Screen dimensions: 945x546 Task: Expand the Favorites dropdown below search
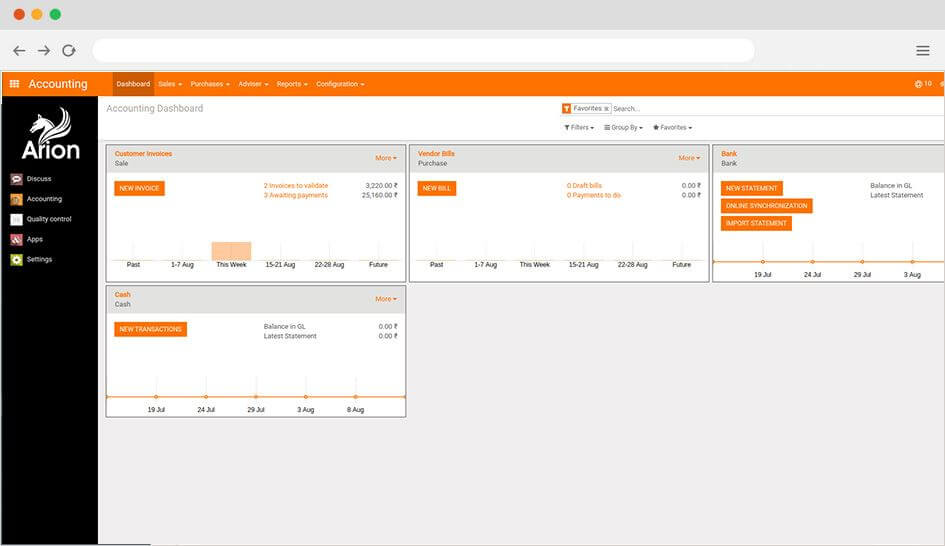[x=673, y=128]
